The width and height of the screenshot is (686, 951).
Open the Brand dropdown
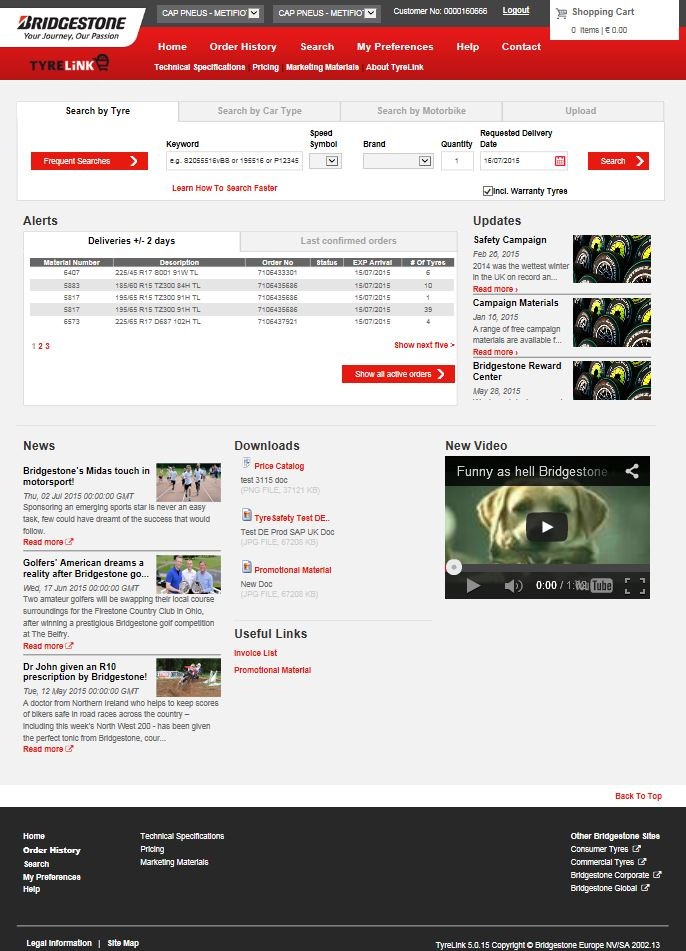click(x=397, y=161)
